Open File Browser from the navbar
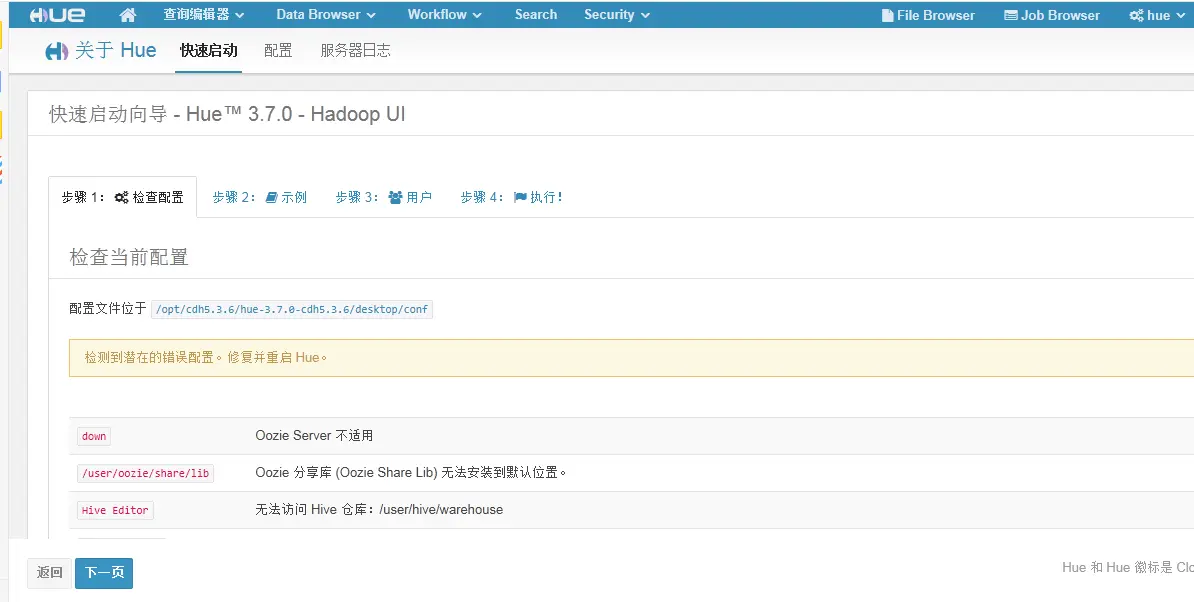Screen dimensions: 1194x602 tap(928, 15)
